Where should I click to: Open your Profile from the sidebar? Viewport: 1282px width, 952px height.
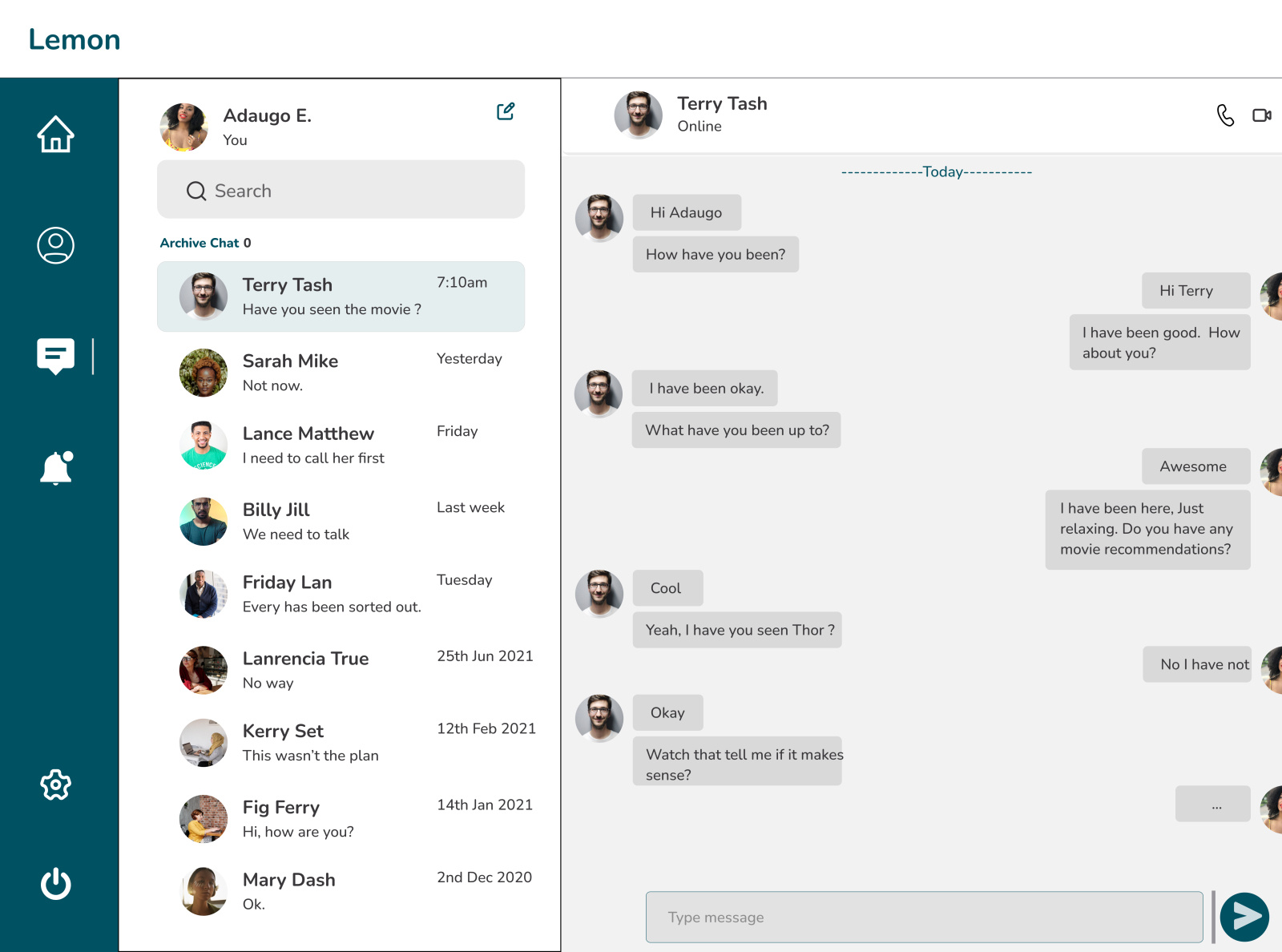pyautogui.click(x=54, y=246)
